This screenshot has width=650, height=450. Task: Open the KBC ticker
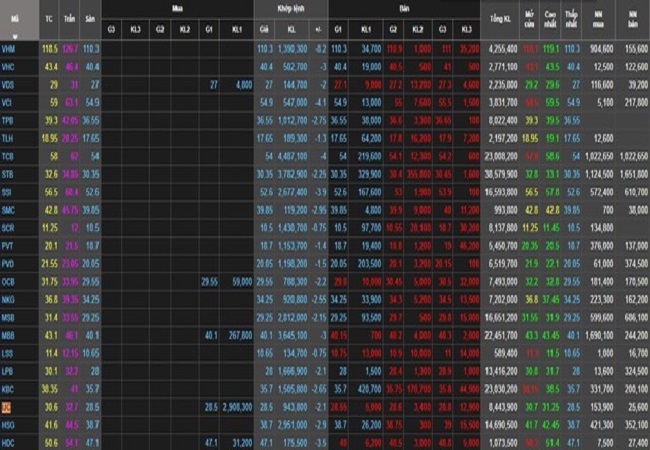[x=7, y=390]
